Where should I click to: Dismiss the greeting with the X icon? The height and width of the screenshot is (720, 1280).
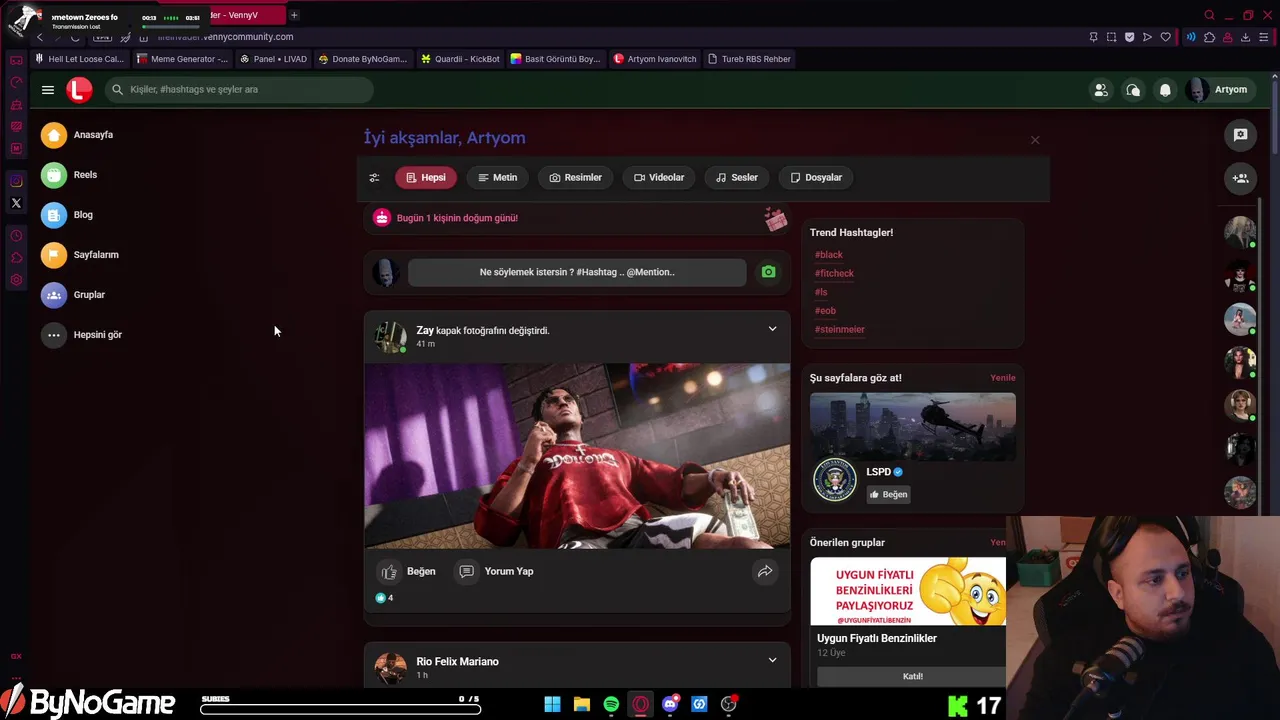(1035, 140)
